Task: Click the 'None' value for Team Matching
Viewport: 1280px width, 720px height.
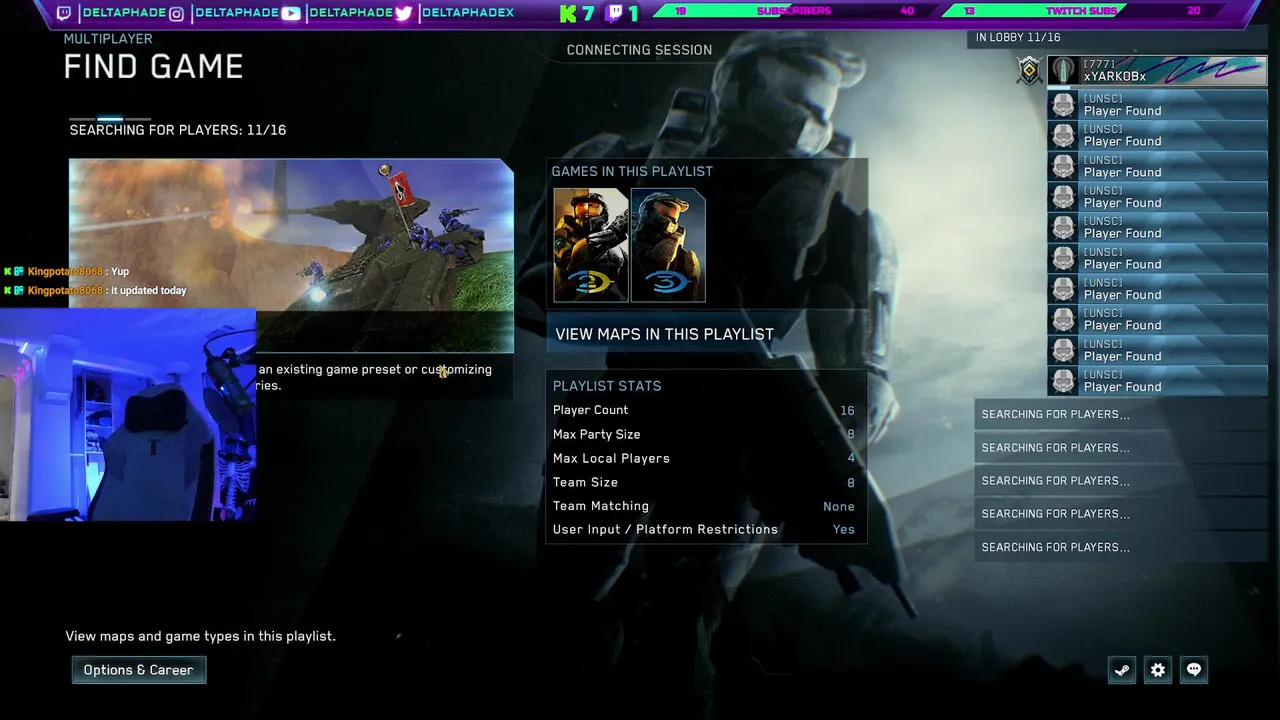Action: tap(839, 506)
